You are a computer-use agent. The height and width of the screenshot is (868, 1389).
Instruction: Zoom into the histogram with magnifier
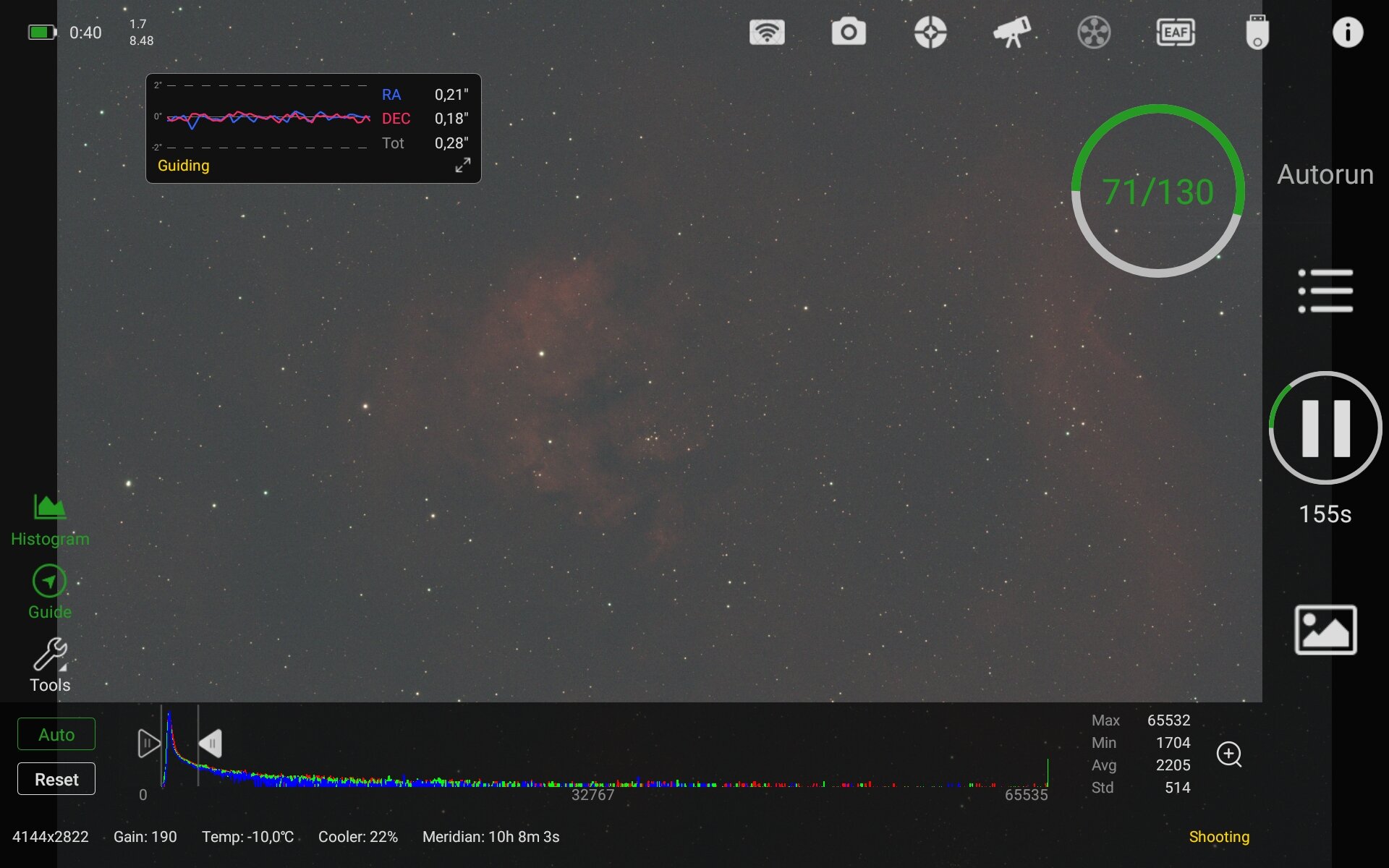click(1228, 754)
